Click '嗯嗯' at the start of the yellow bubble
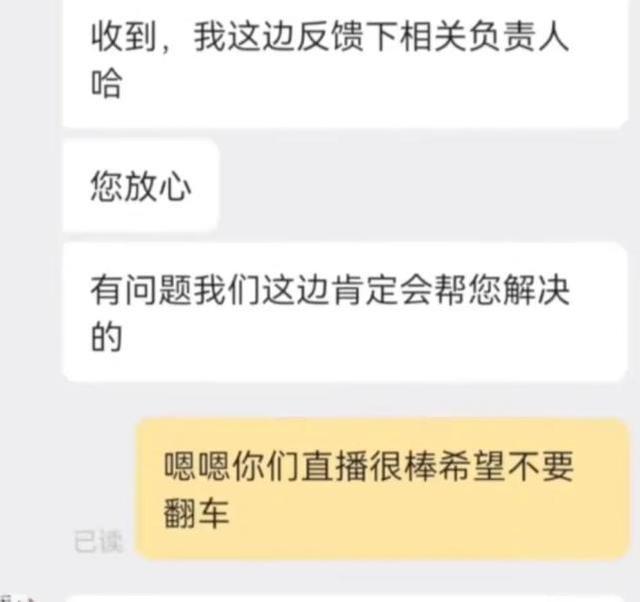Image resolution: width=640 pixels, height=602 pixels. [x=197, y=466]
